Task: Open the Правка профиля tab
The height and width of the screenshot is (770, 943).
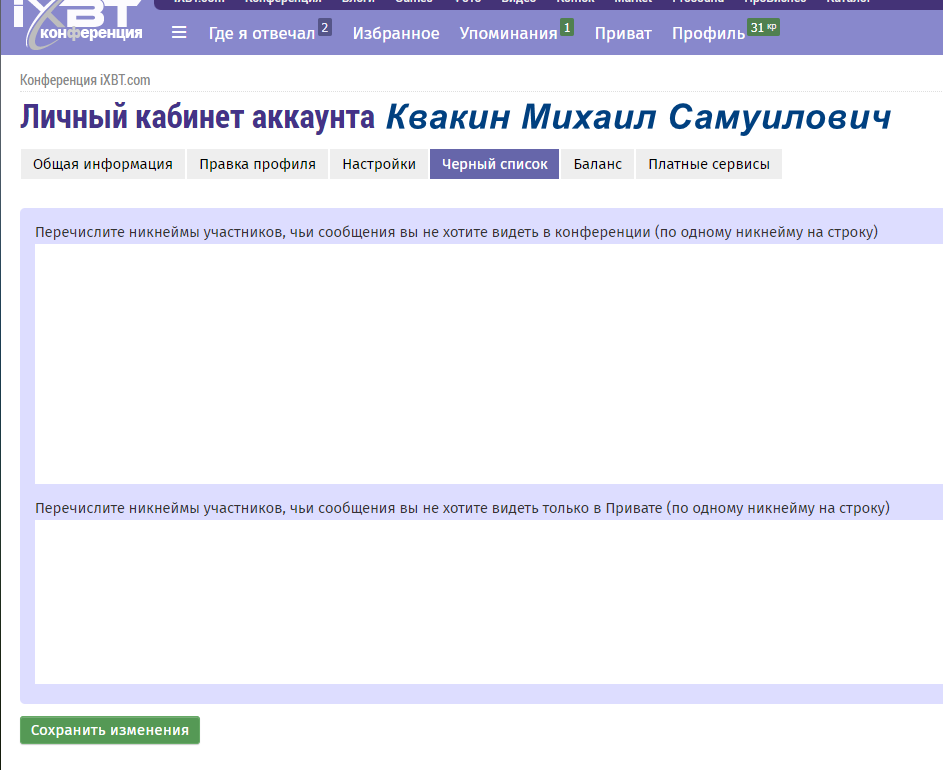Action: pos(257,165)
